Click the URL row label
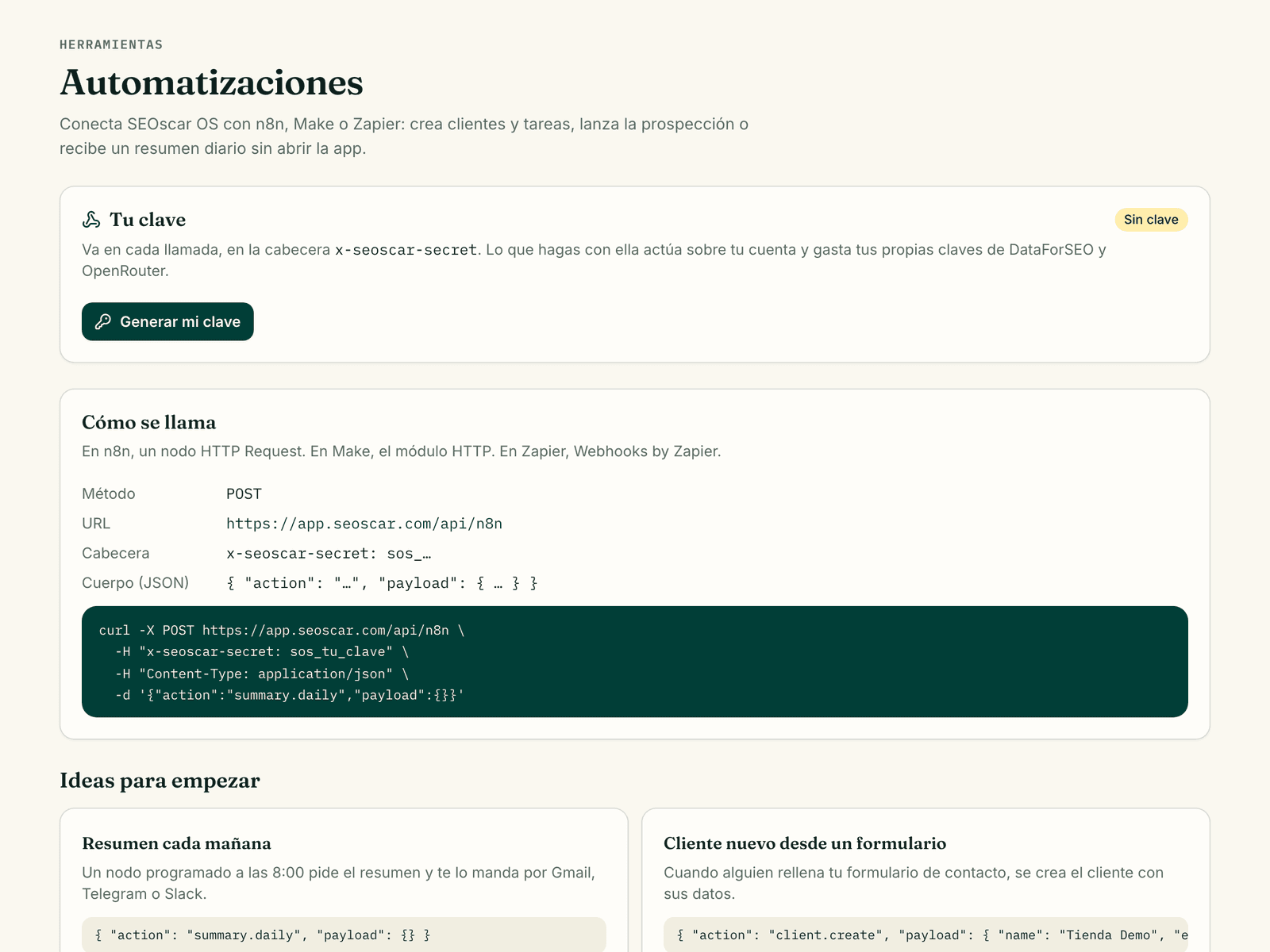This screenshot has width=1270, height=952. (x=96, y=524)
